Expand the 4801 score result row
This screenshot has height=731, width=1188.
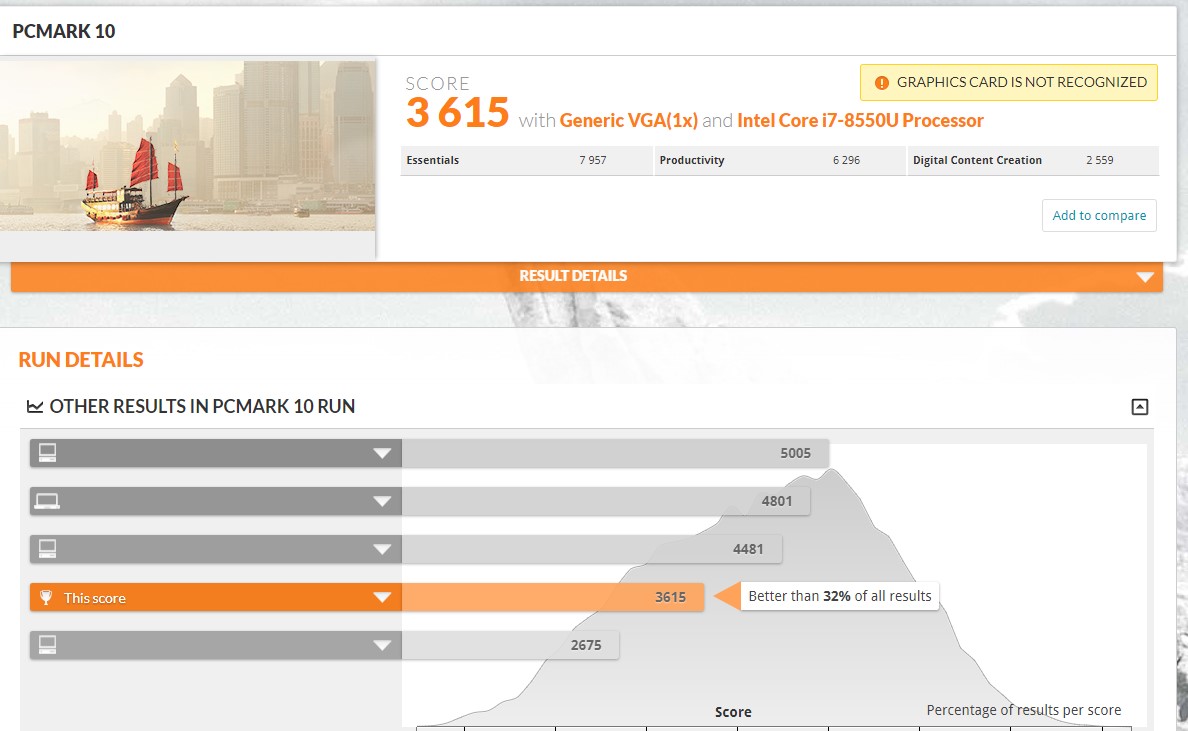click(x=382, y=501)
